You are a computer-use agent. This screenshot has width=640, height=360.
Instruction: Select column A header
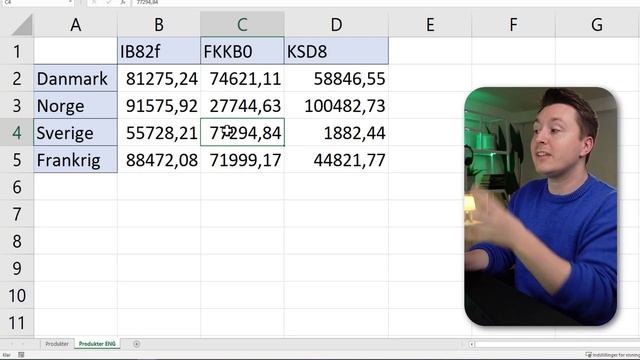[76, 25]
